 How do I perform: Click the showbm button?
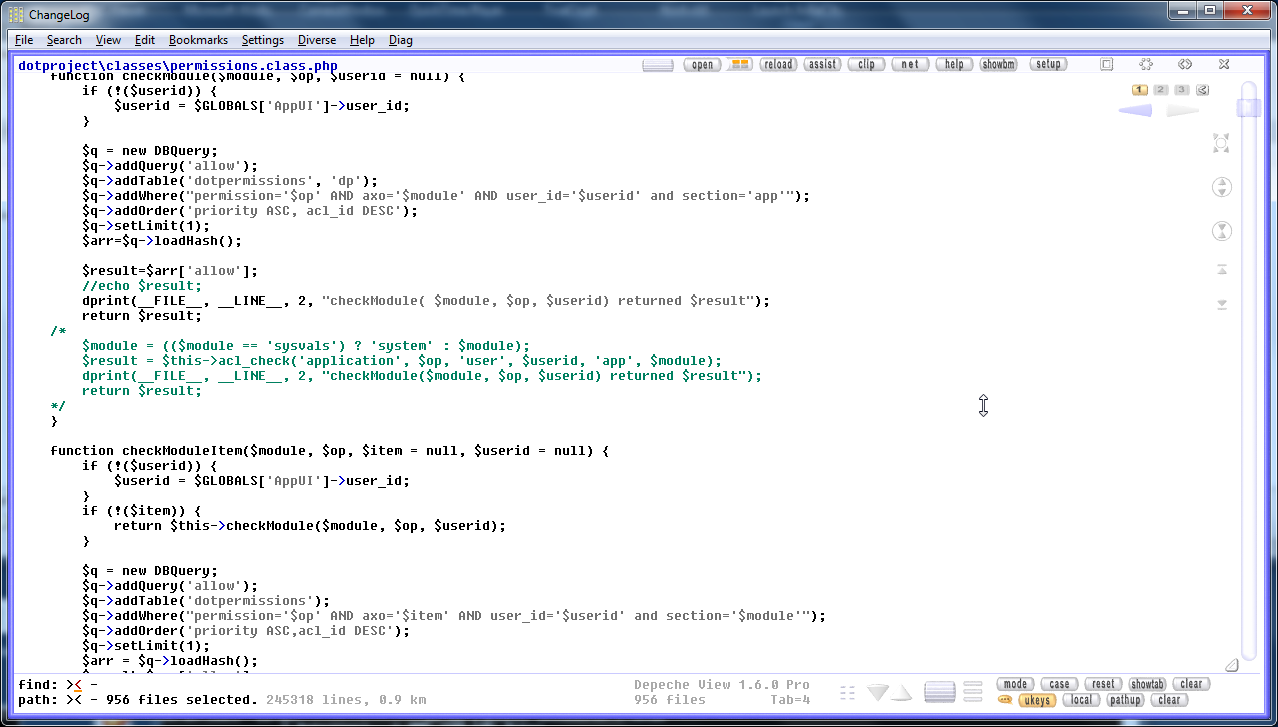(x=997, y=64)
